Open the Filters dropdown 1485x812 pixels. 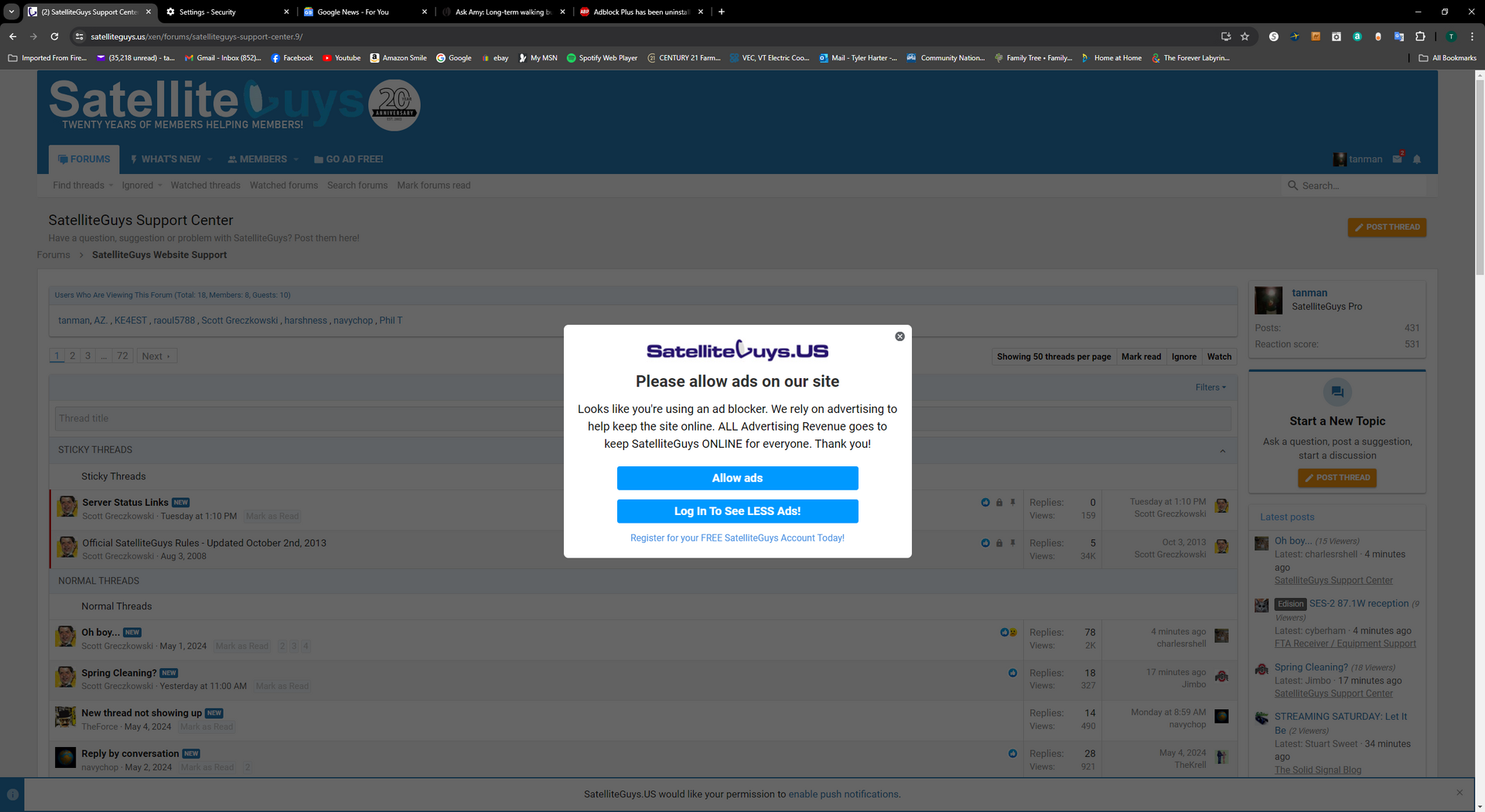coord(1210,387)
